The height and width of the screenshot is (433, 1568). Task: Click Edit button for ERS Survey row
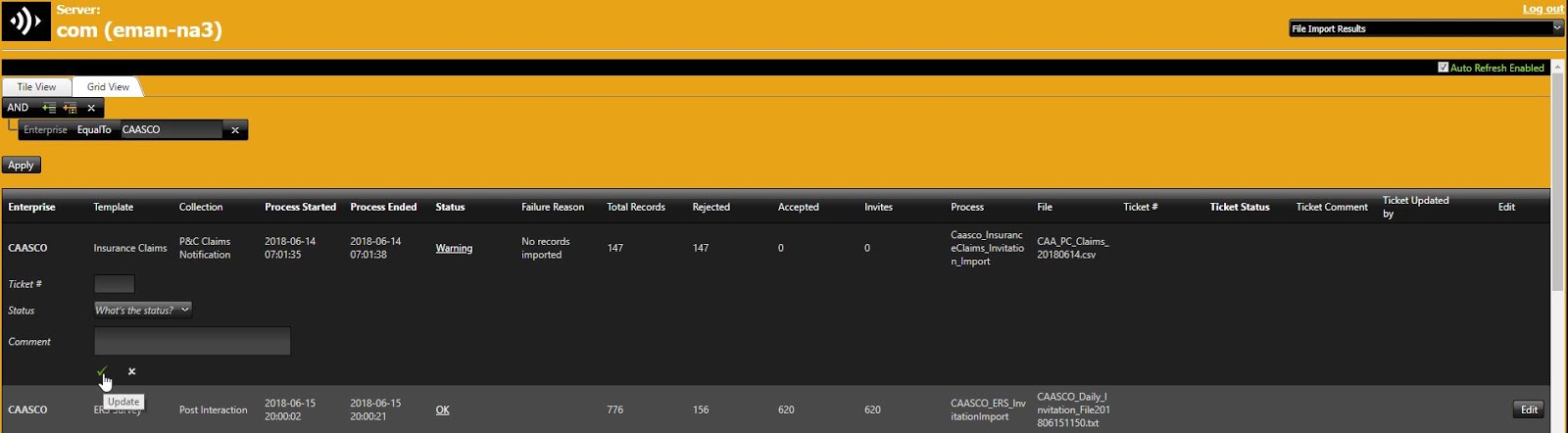click(1529, 409)
